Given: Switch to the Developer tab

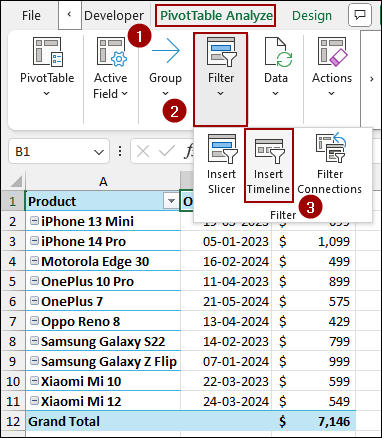Looking at the screenshot, I should 114,15.
